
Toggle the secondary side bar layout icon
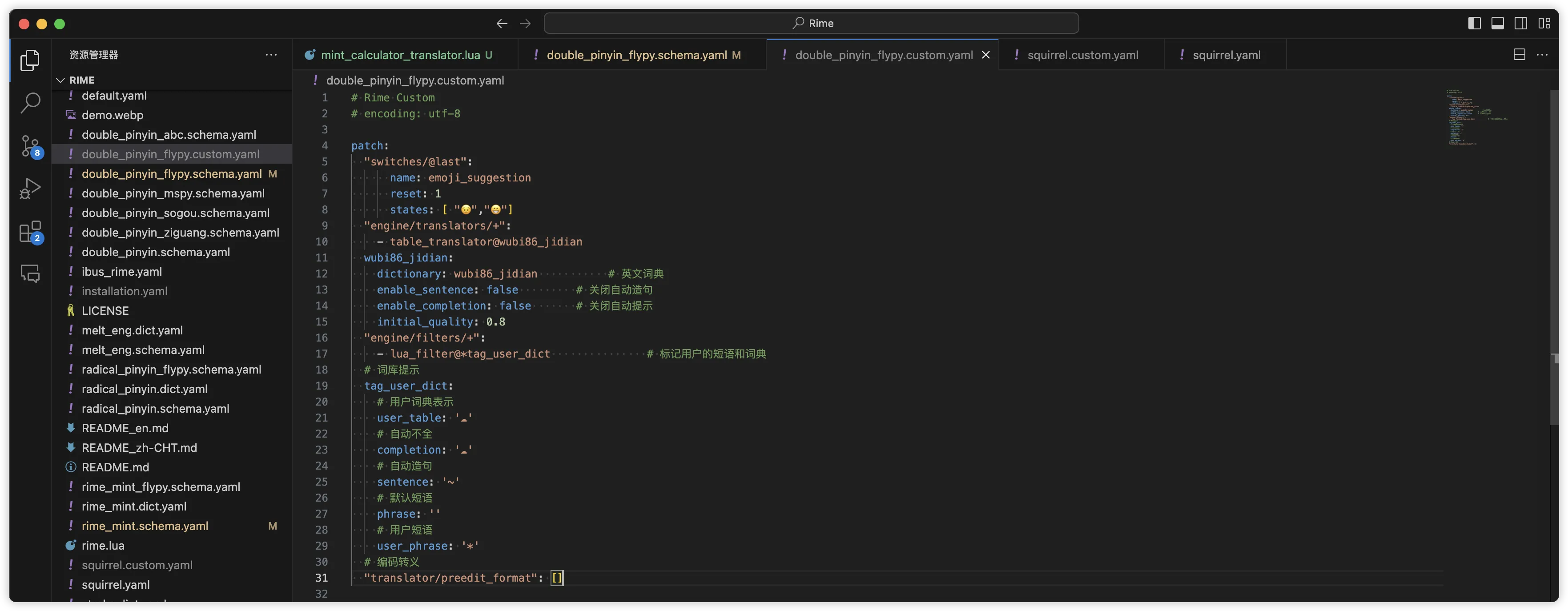pyautogui.click(x=1520, y=23)
